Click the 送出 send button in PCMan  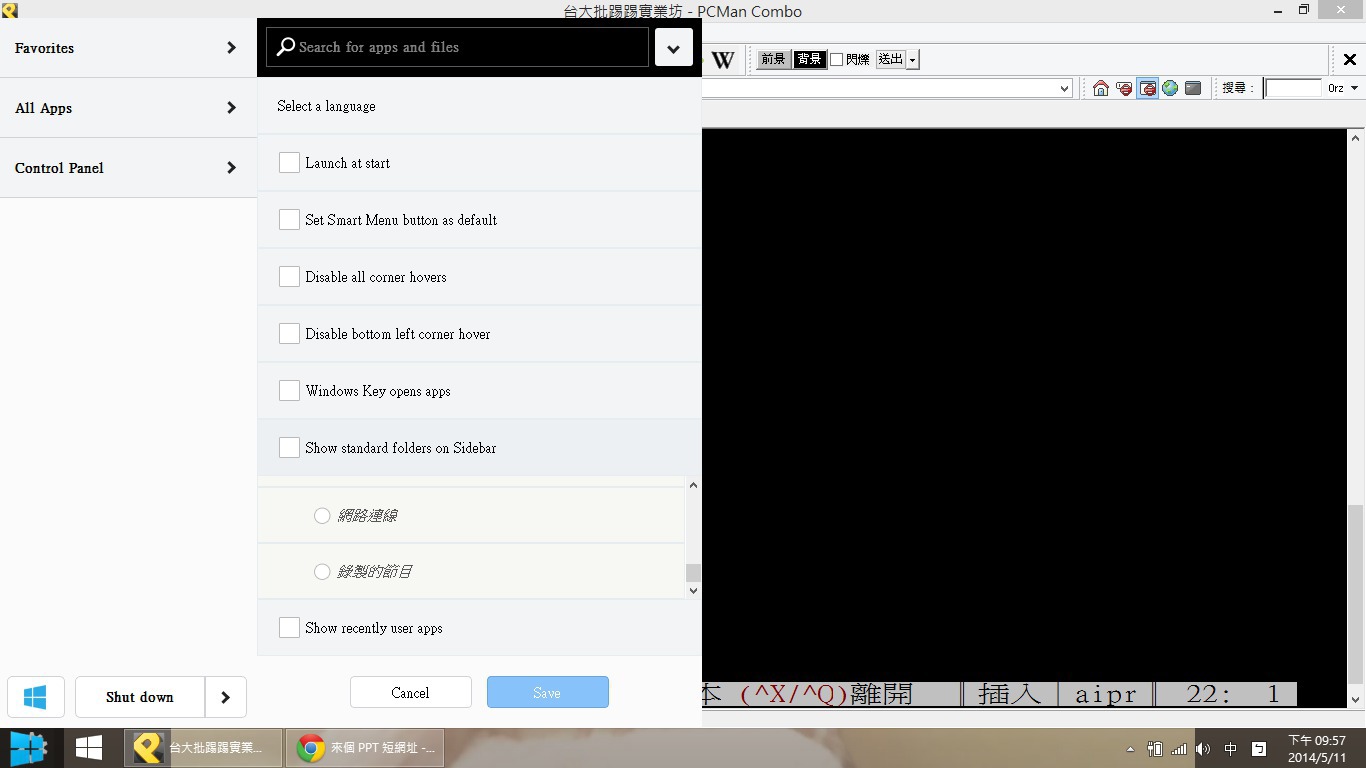click(x=891, y=59)
